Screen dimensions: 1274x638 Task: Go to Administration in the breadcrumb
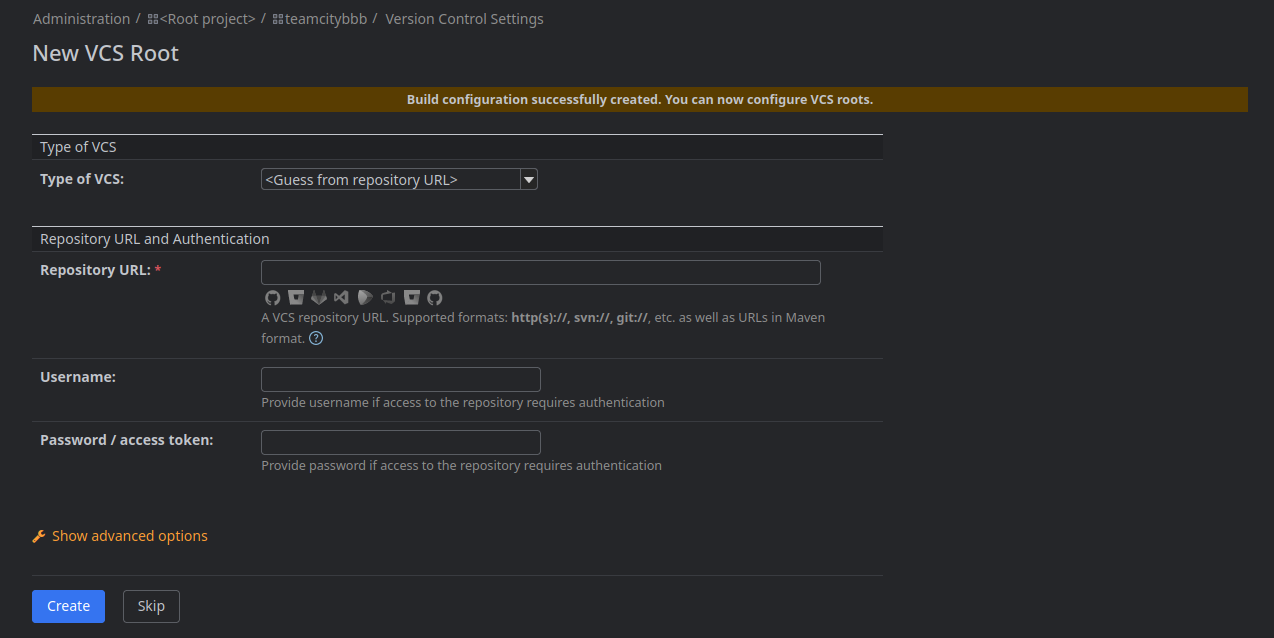click(81, 19)
